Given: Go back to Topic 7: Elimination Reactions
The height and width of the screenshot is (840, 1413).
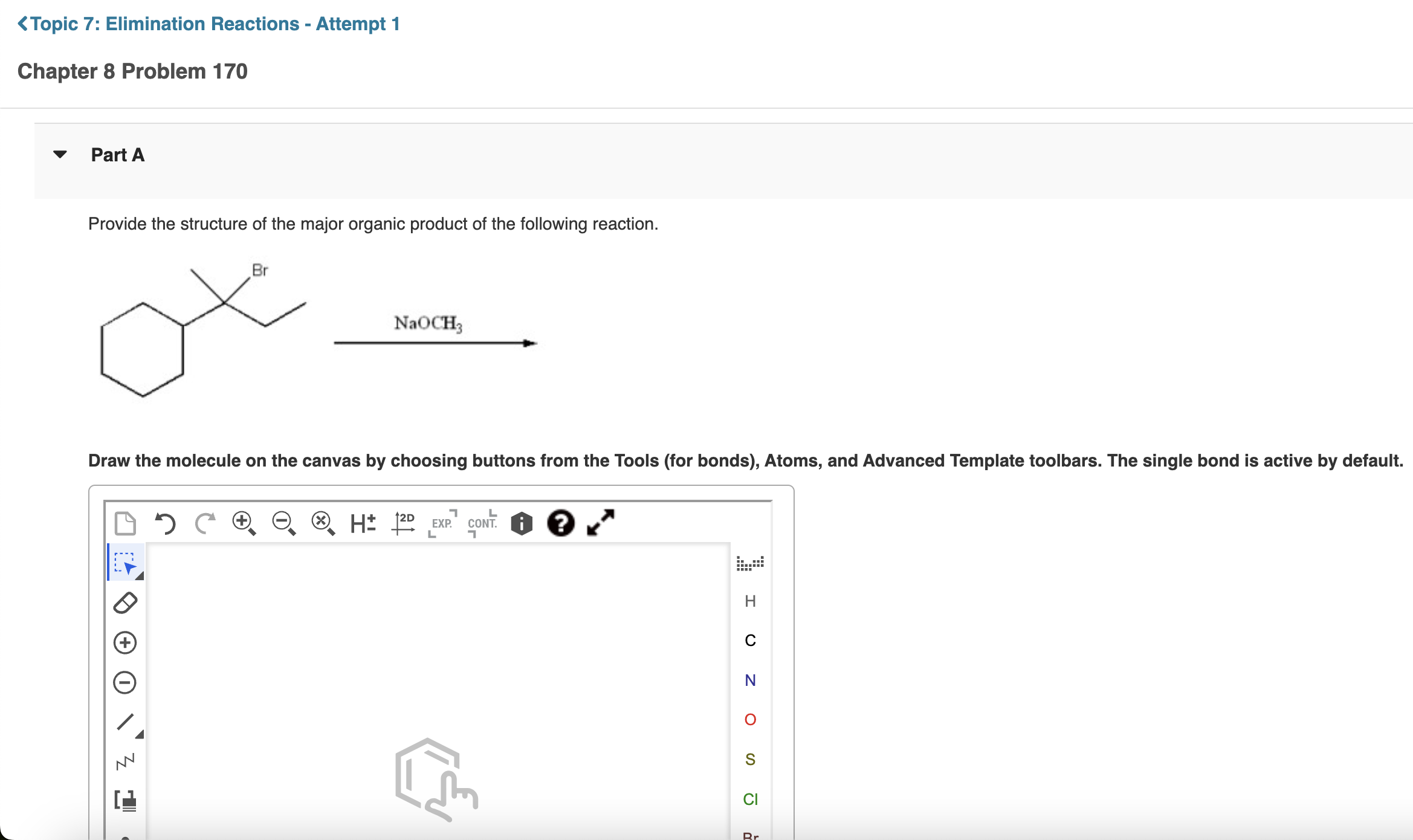Looking at the screenshot, I should (205, 24).
